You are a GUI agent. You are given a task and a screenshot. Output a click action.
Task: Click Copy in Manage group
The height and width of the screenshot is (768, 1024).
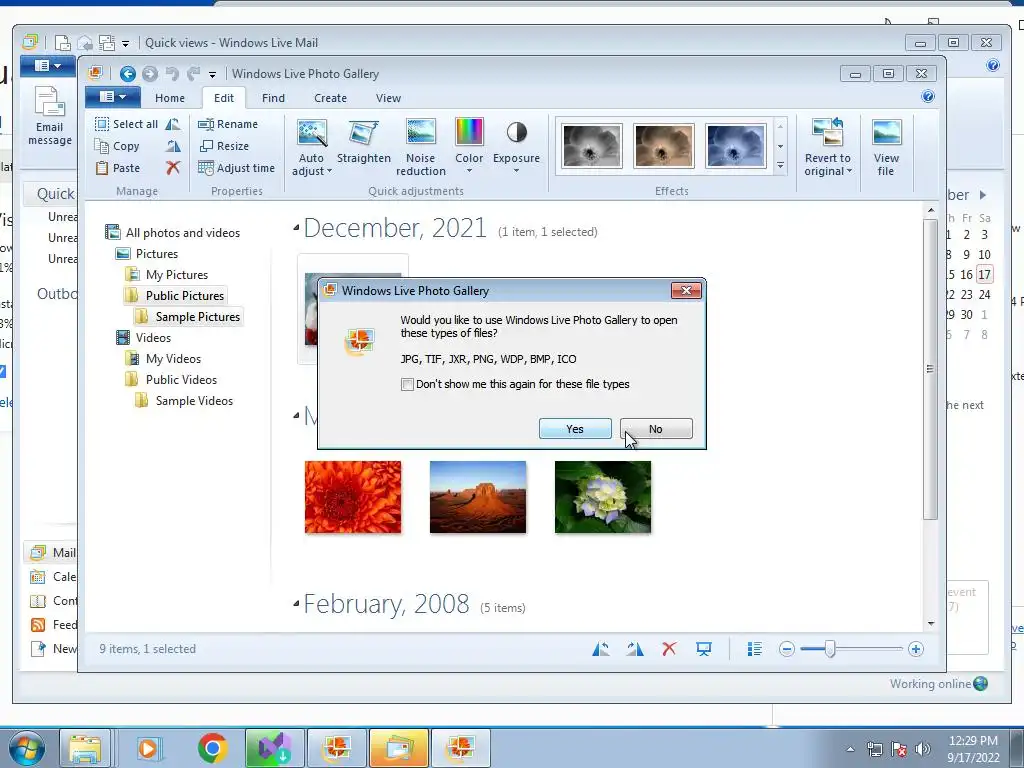(118, 146)
